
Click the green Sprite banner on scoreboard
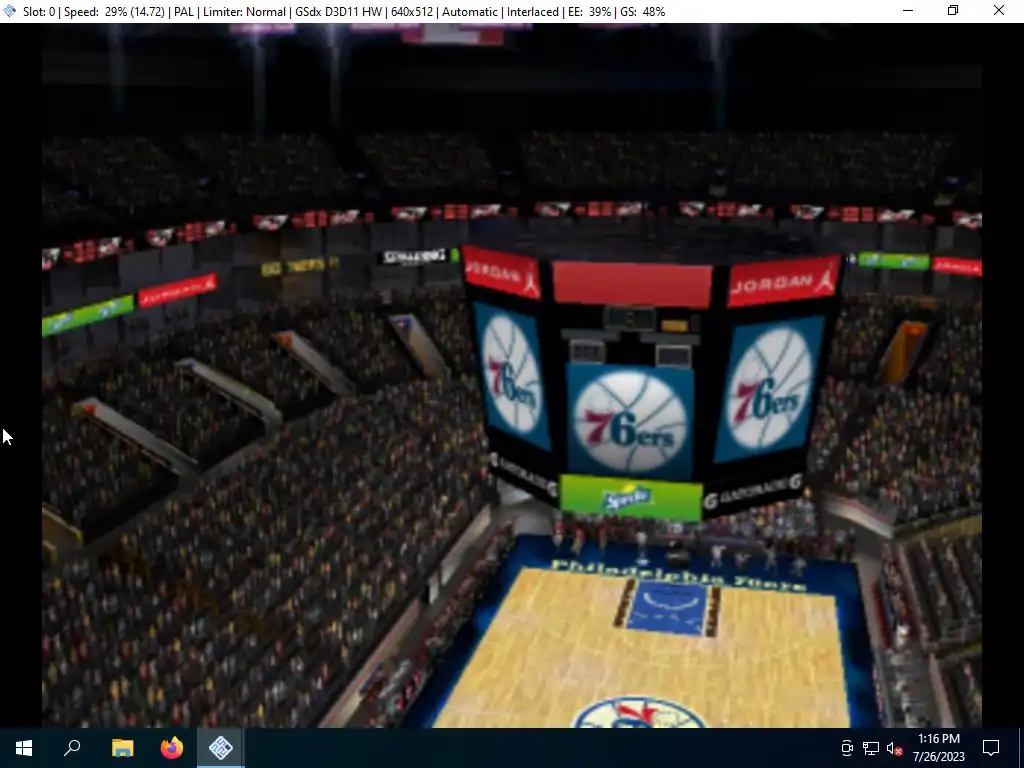click(x=631, y=498)
